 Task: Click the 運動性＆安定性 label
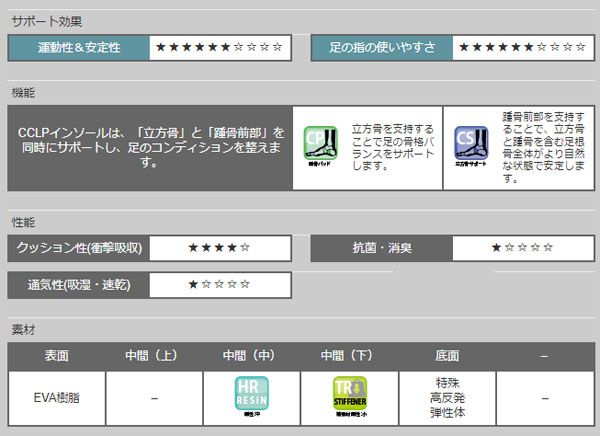pos(79,48)
